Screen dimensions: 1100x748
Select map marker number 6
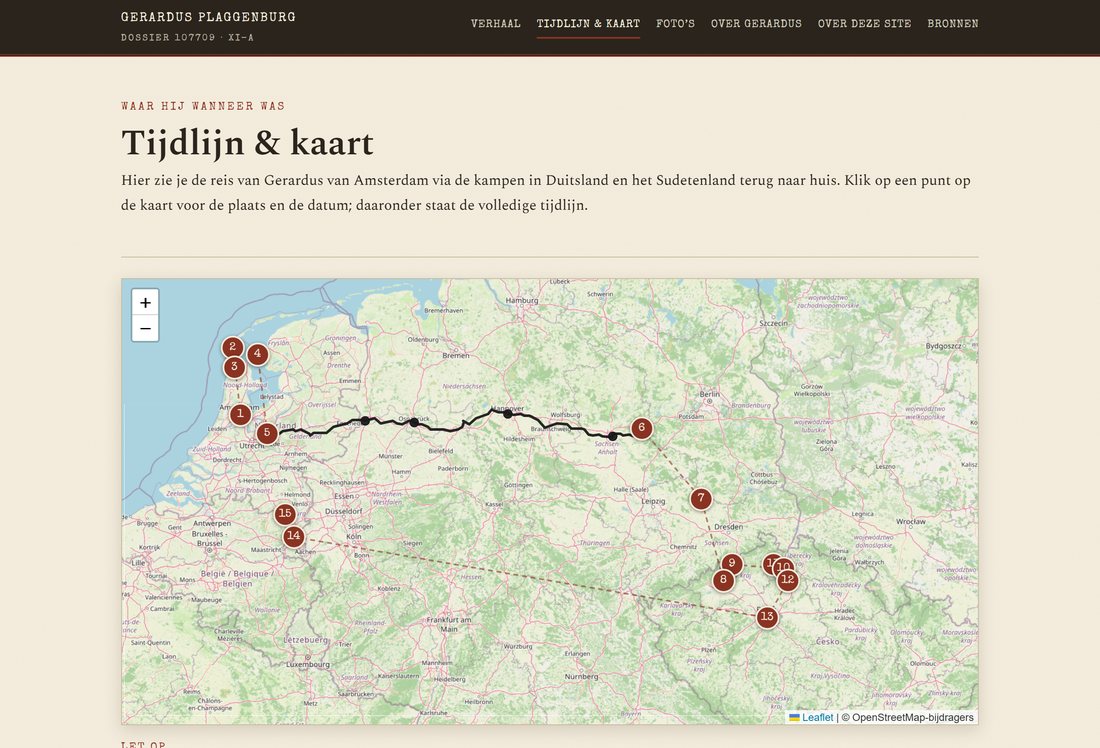(x=641, y=427)
